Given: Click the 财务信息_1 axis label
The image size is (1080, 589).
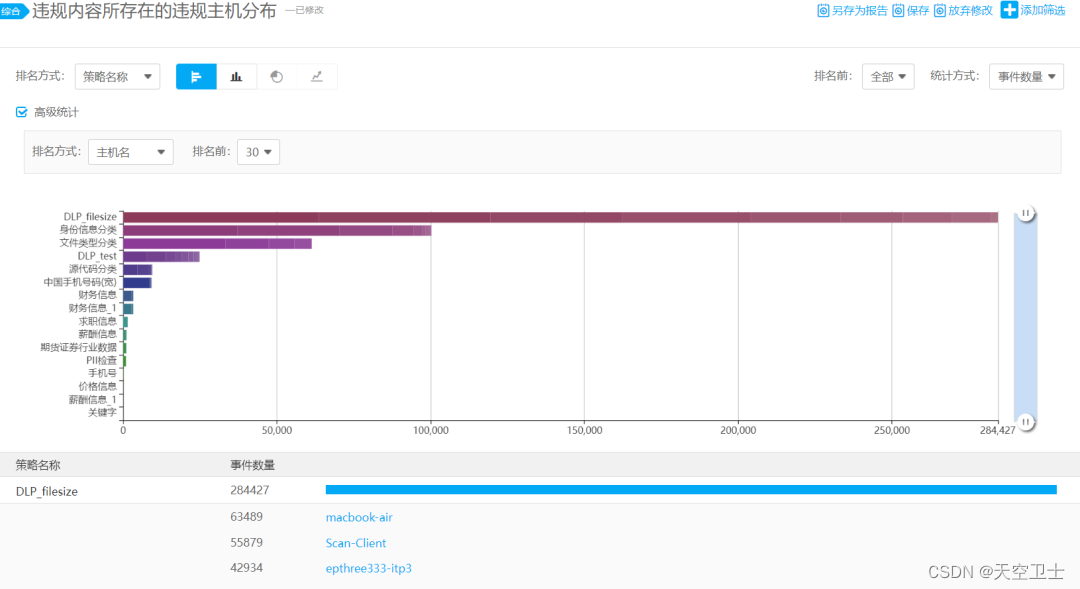Looking at the screenshot, I should point(92,308).
